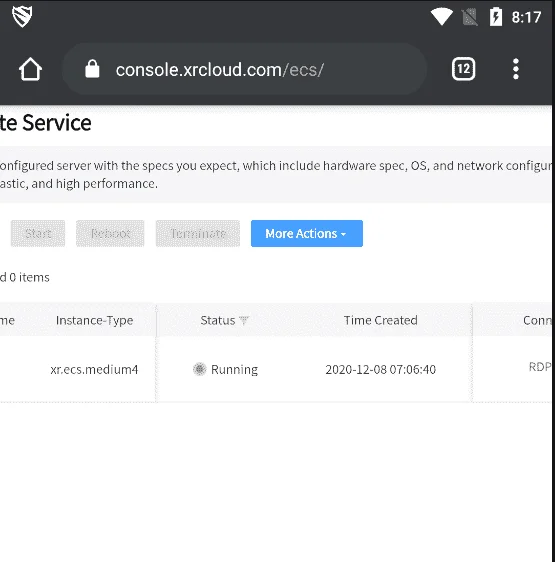Select the xr.ecs.medium4 instance row
The width and height of the screenshot is (555, 562).
tap(276, 369)
